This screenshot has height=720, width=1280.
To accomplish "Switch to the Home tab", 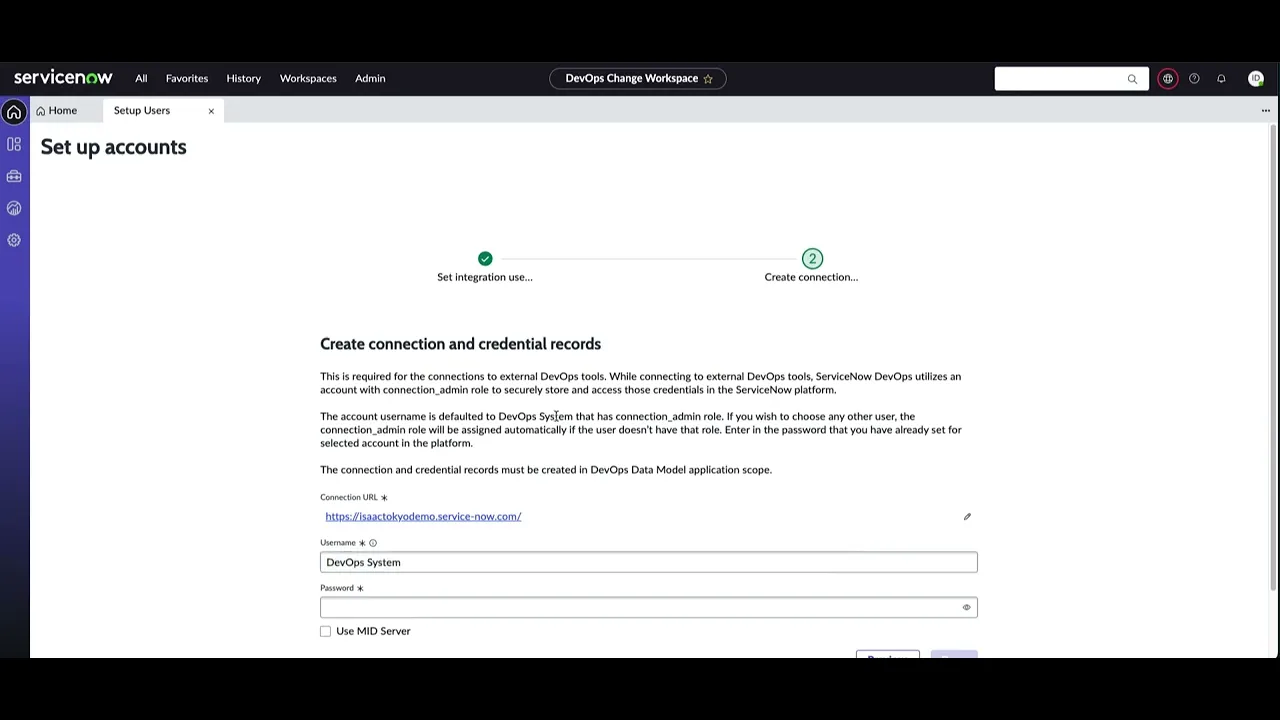I will [x=57, y=110].
